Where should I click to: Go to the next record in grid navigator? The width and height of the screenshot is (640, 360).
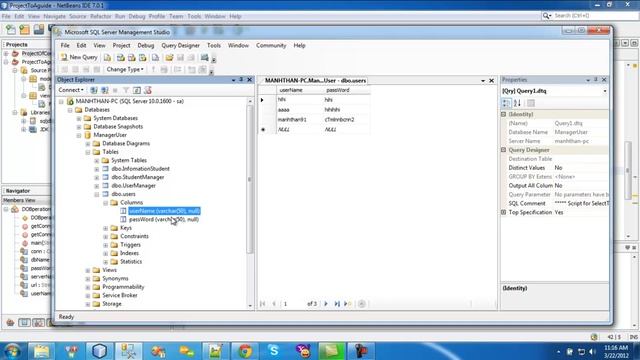coord(326,304)
